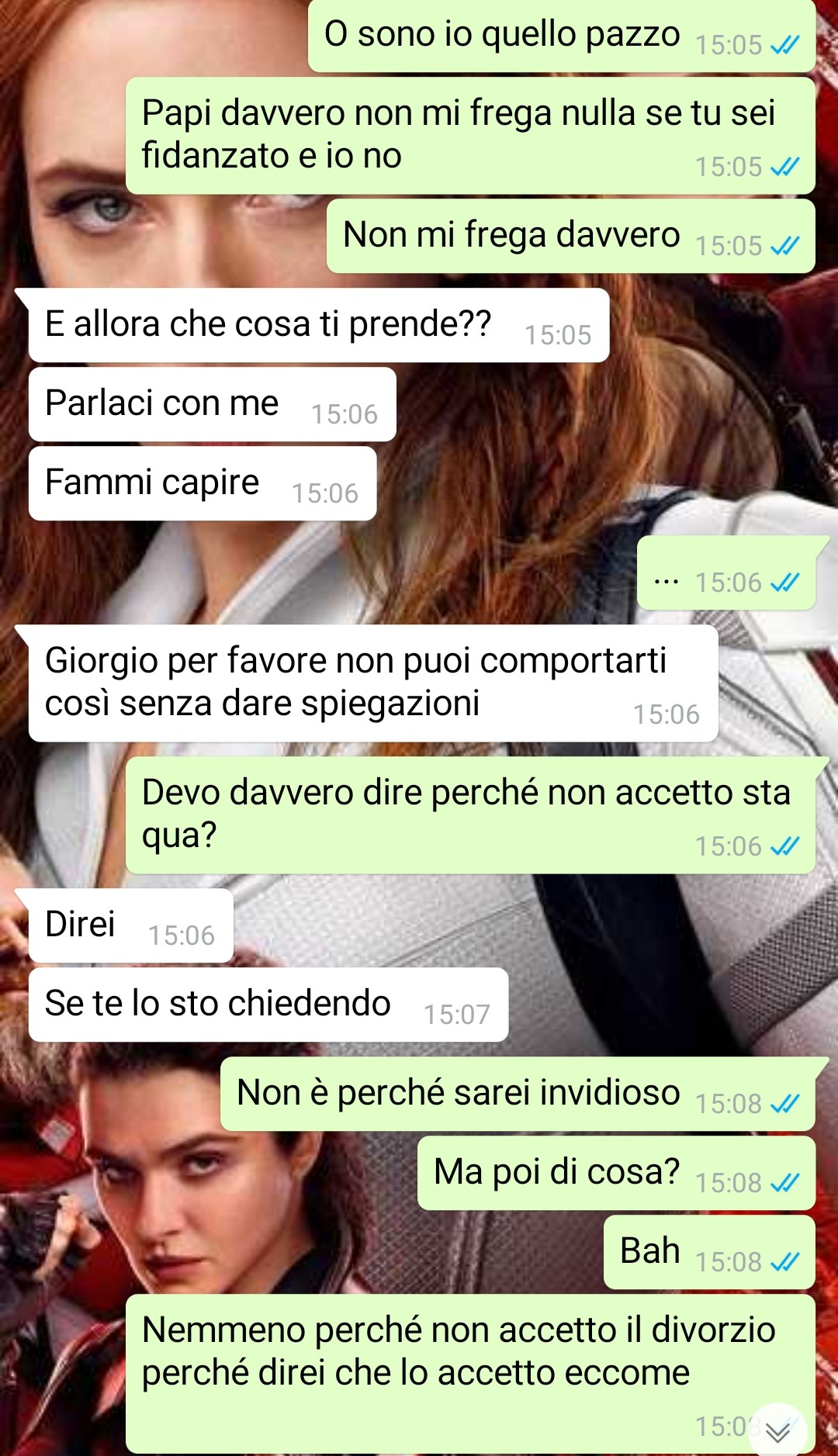
Task: Select the 'Direi' message bubble
Action: point(130,925)
